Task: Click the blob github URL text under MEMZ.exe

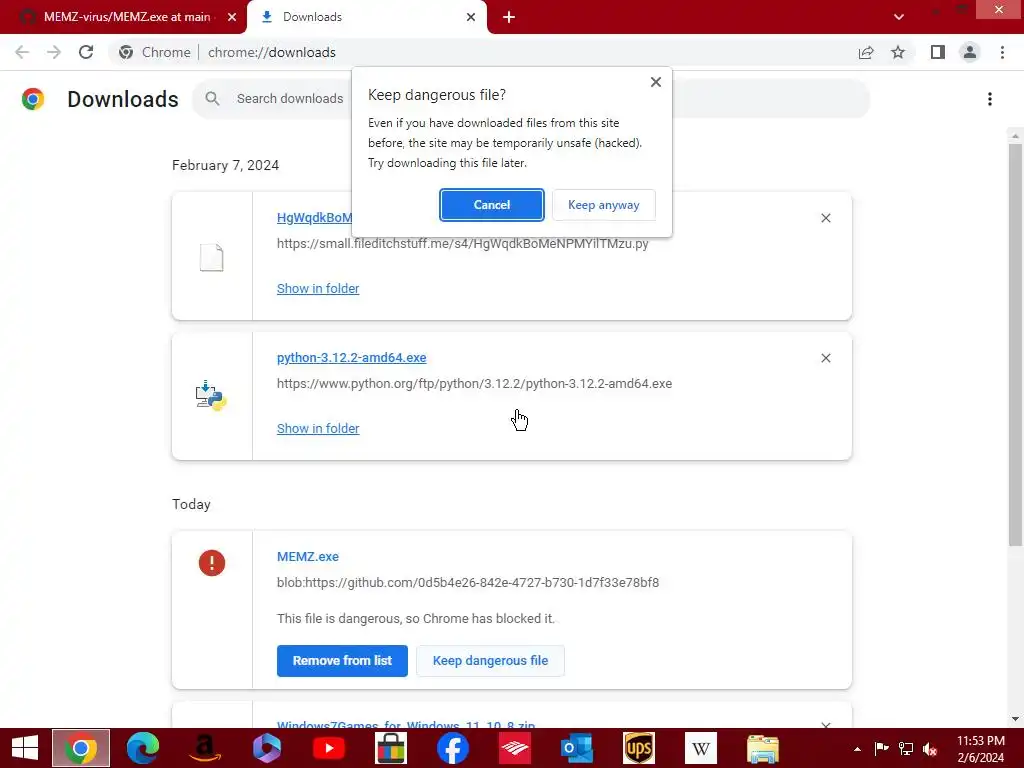Action: [468, 583]
